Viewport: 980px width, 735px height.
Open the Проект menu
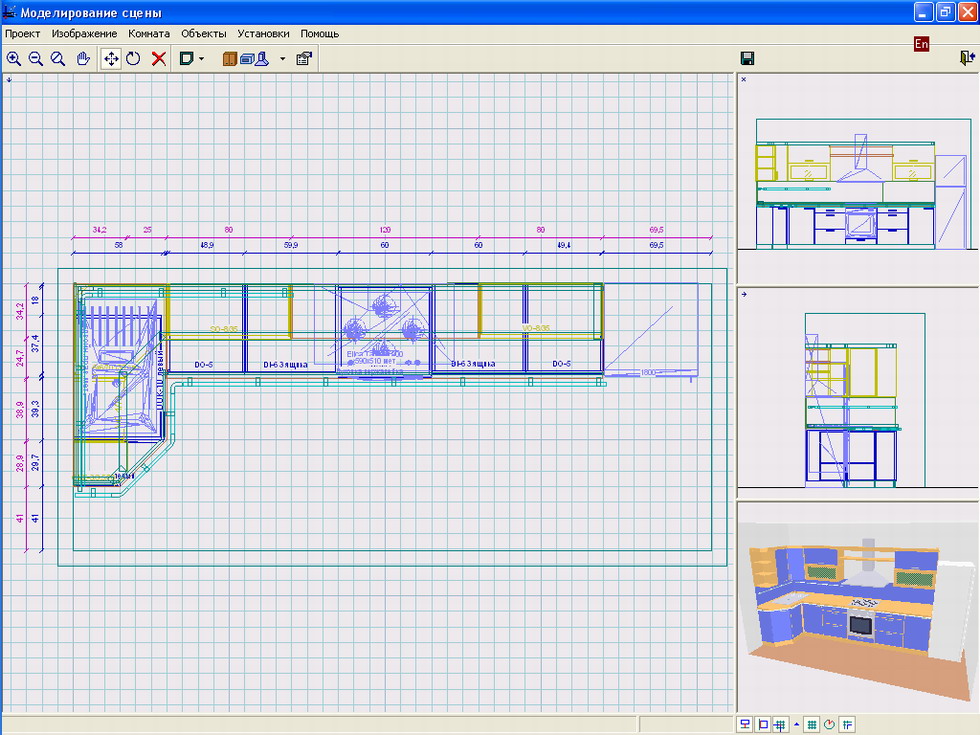(x=23, y=33)
